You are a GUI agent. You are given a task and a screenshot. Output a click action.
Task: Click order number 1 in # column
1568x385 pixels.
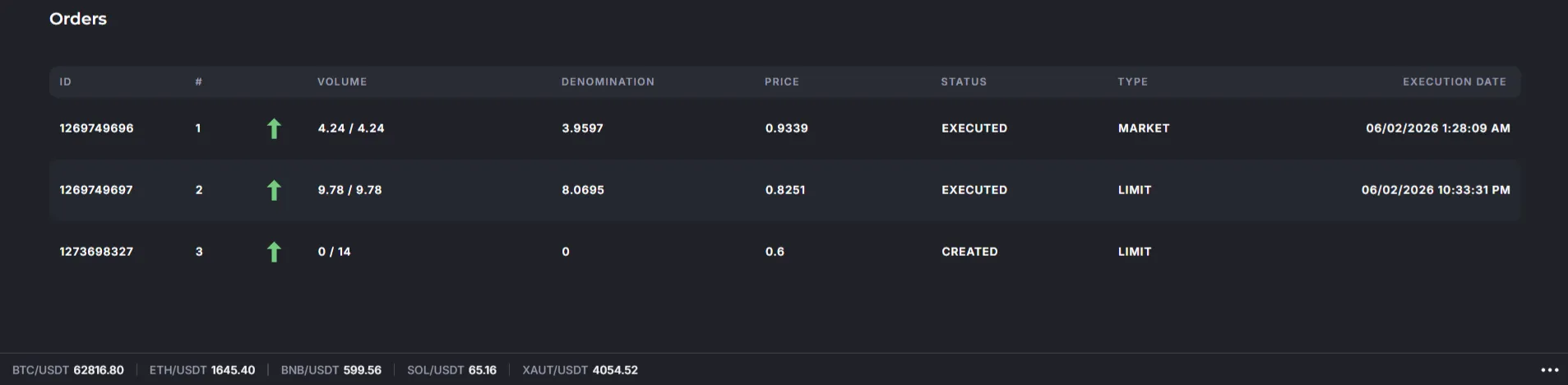click(x=198, y=128)
